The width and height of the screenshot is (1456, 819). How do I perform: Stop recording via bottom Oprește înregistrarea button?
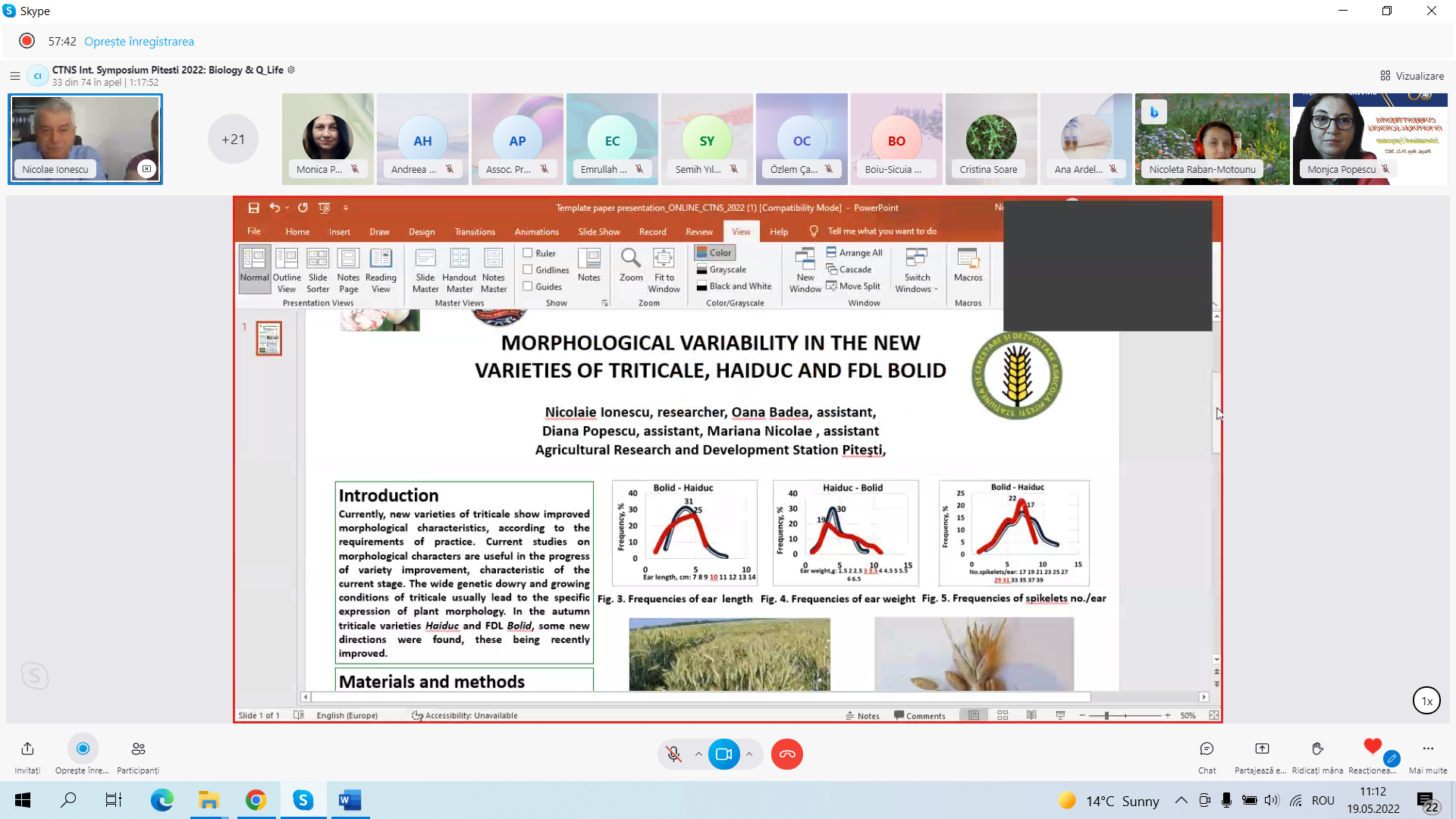pyautogui.click(x=82, y=756)
